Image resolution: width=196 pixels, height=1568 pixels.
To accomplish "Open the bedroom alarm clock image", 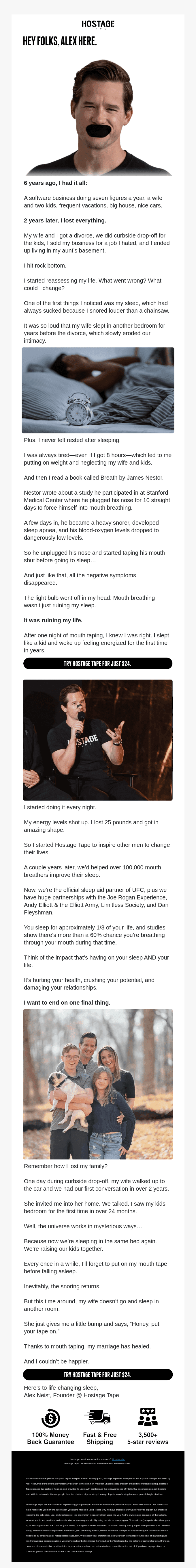I will (x=98, y=390).
